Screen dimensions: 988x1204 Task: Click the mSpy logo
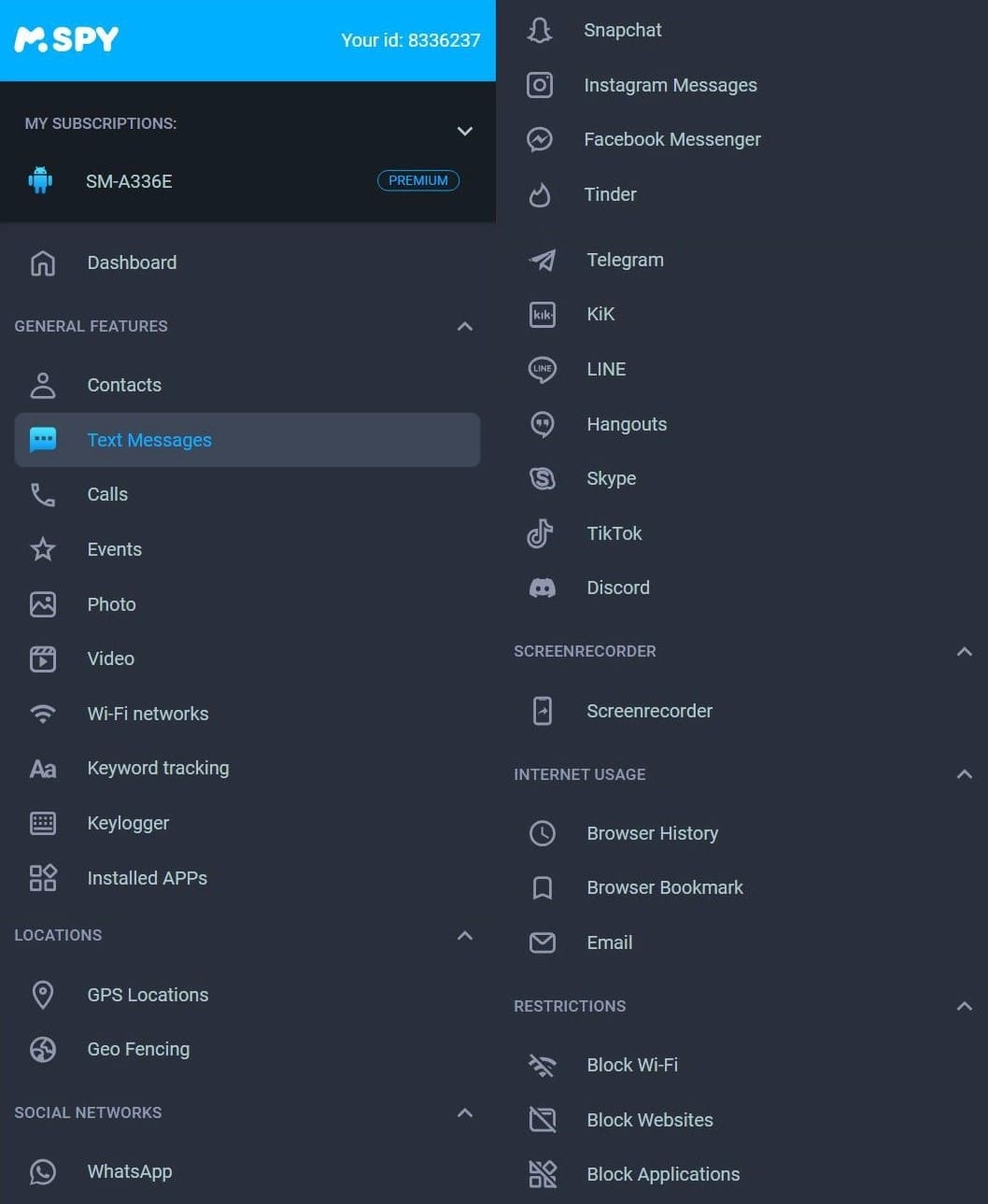coord(66,39)
